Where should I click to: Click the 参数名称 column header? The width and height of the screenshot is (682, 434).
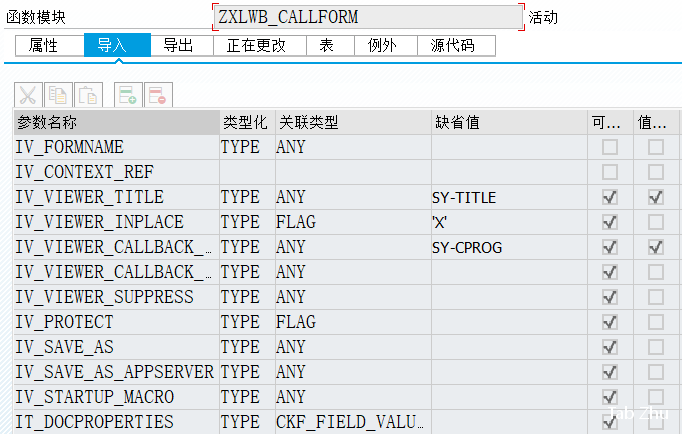point(117,122)
